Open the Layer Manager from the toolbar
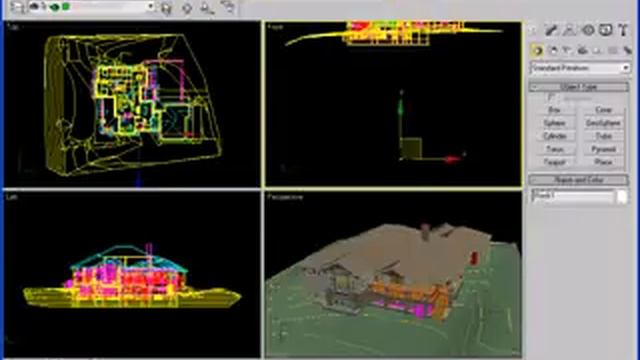The height and width of the screenshot is (360, 640). point(17,7)
